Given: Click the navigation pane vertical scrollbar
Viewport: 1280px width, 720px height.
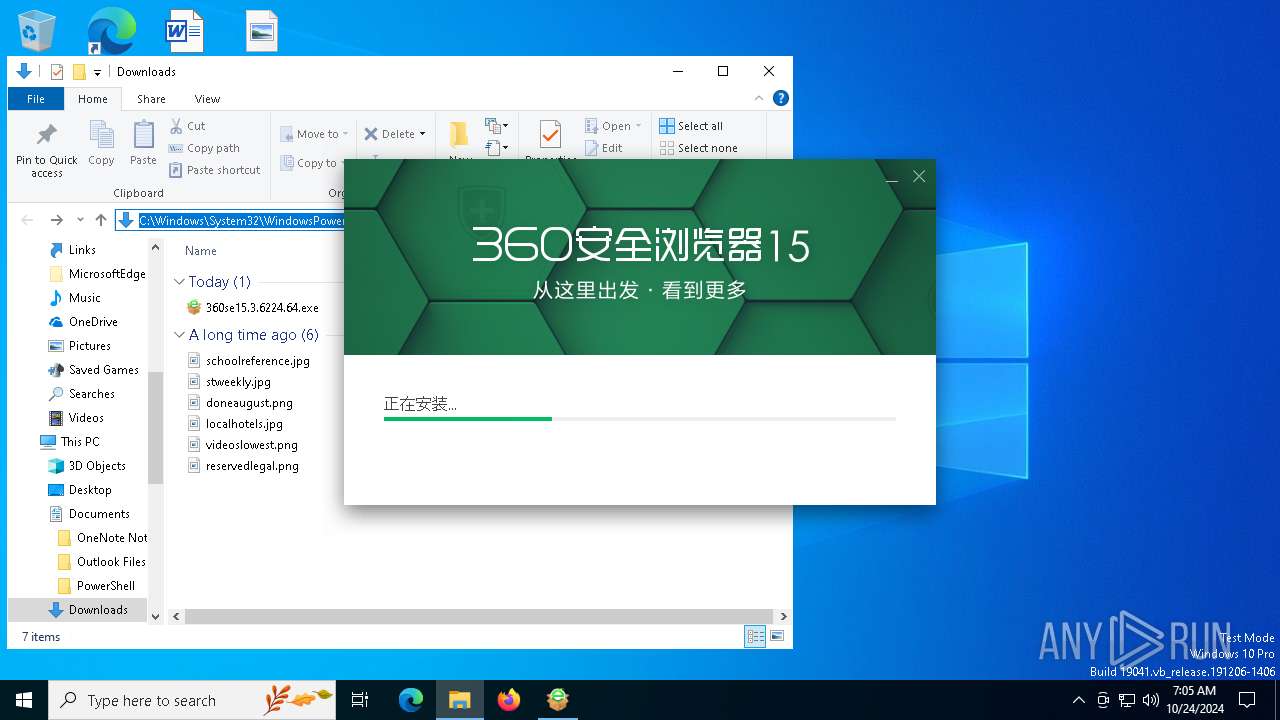Looking at the screenshot, I should click(x=155, y=428).
